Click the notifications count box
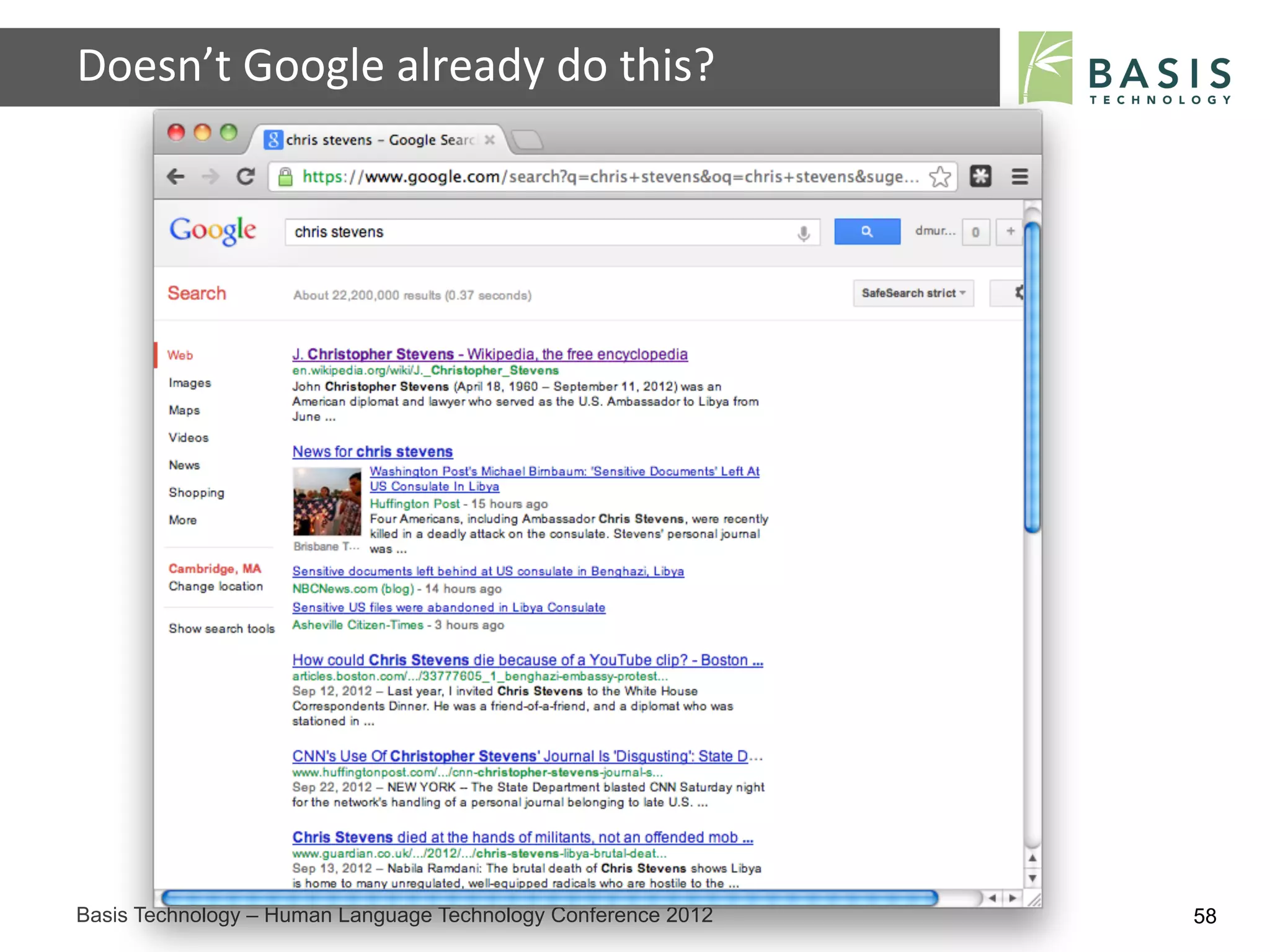 coord(975,232)
